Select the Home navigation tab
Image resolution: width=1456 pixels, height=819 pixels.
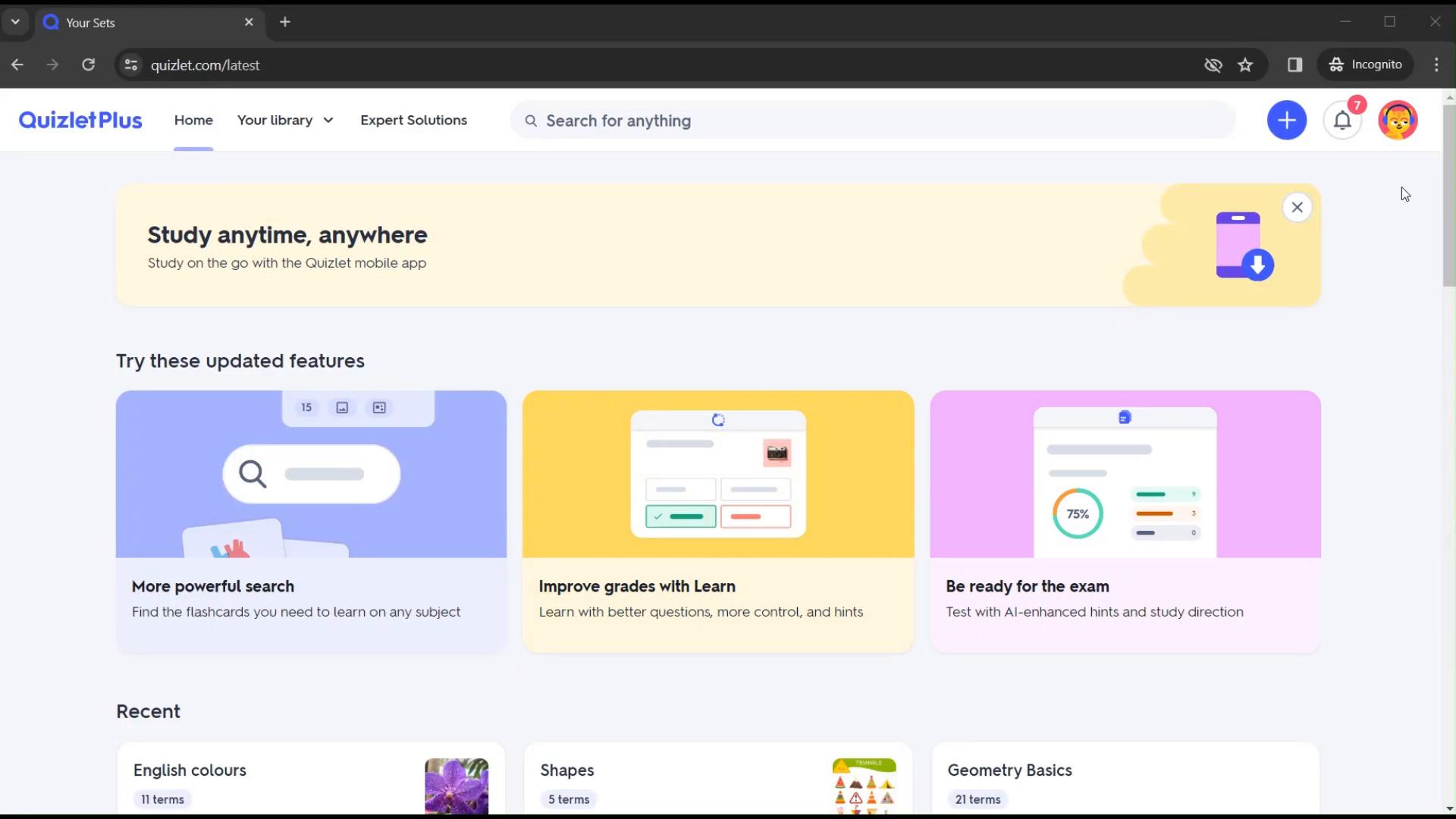click(193, 120)
